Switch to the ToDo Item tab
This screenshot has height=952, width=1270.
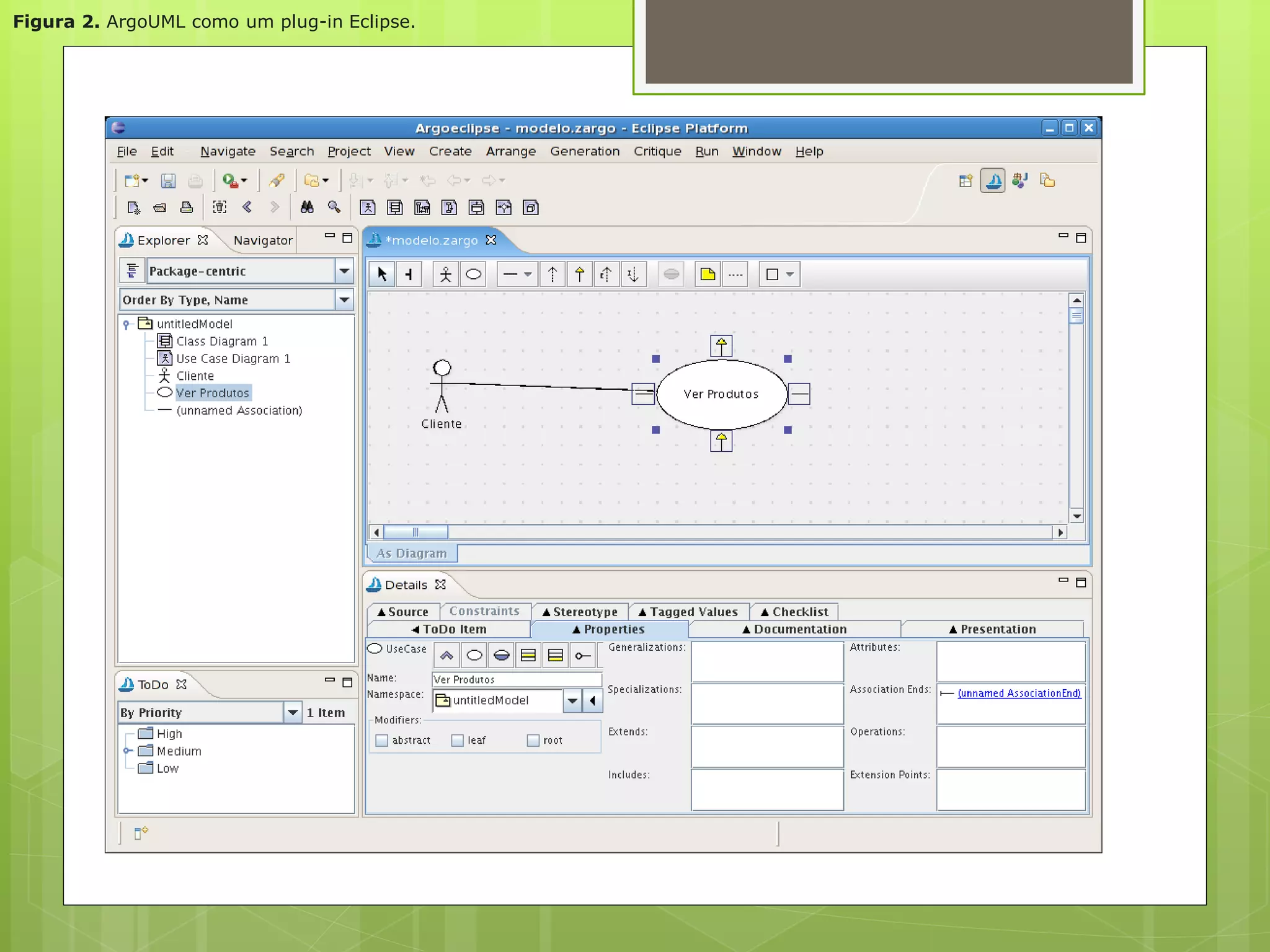[448, 629]
